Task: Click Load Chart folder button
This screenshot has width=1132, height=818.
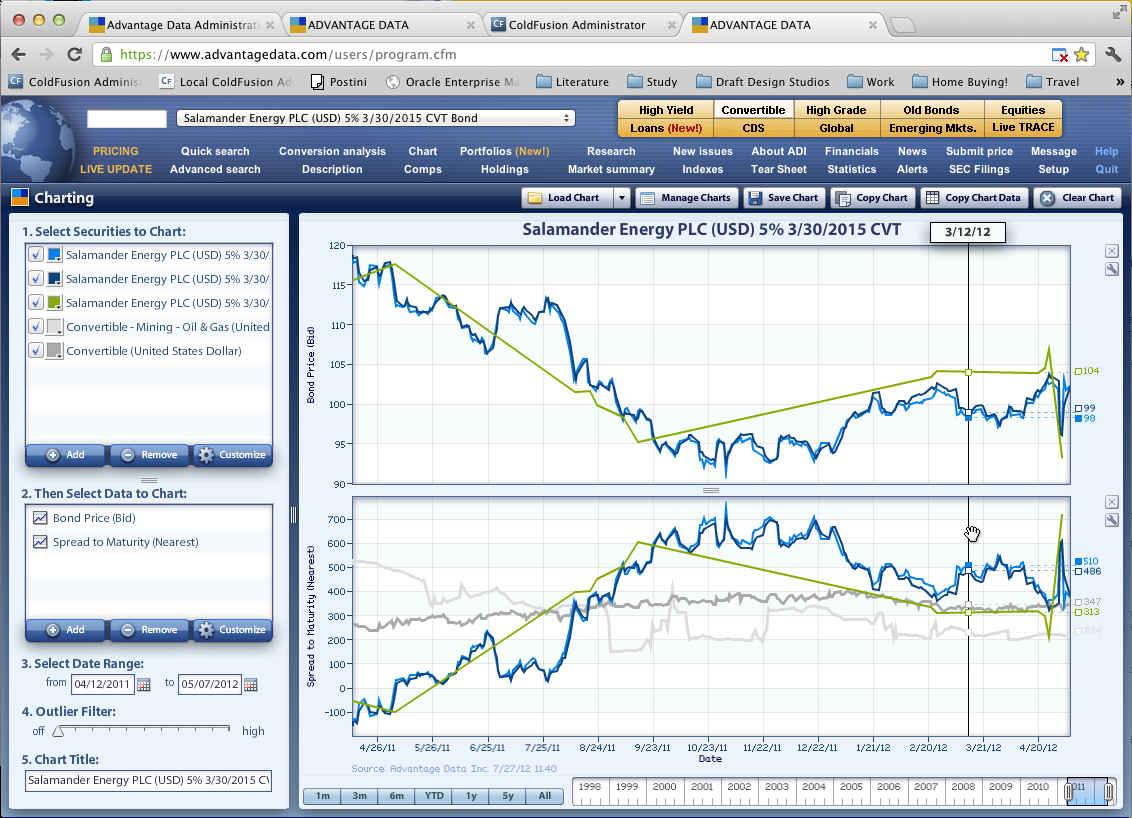Action: tap(567, 198)
